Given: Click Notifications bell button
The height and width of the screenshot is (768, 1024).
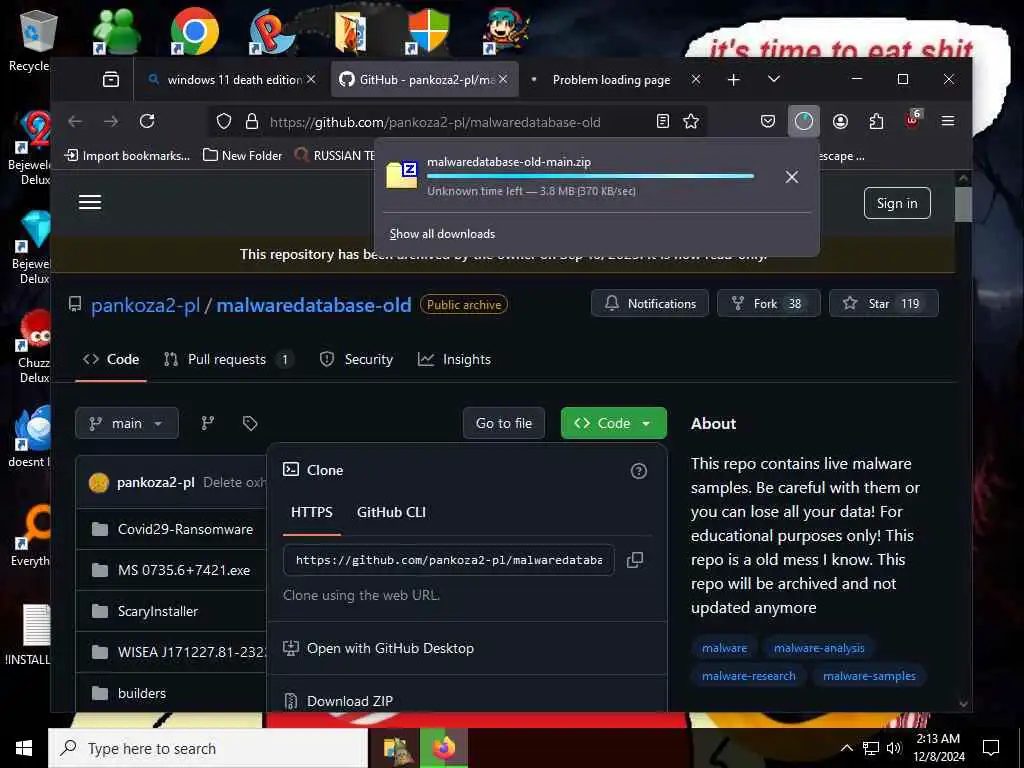Looking at the screenshot, I should pos(650,304).
